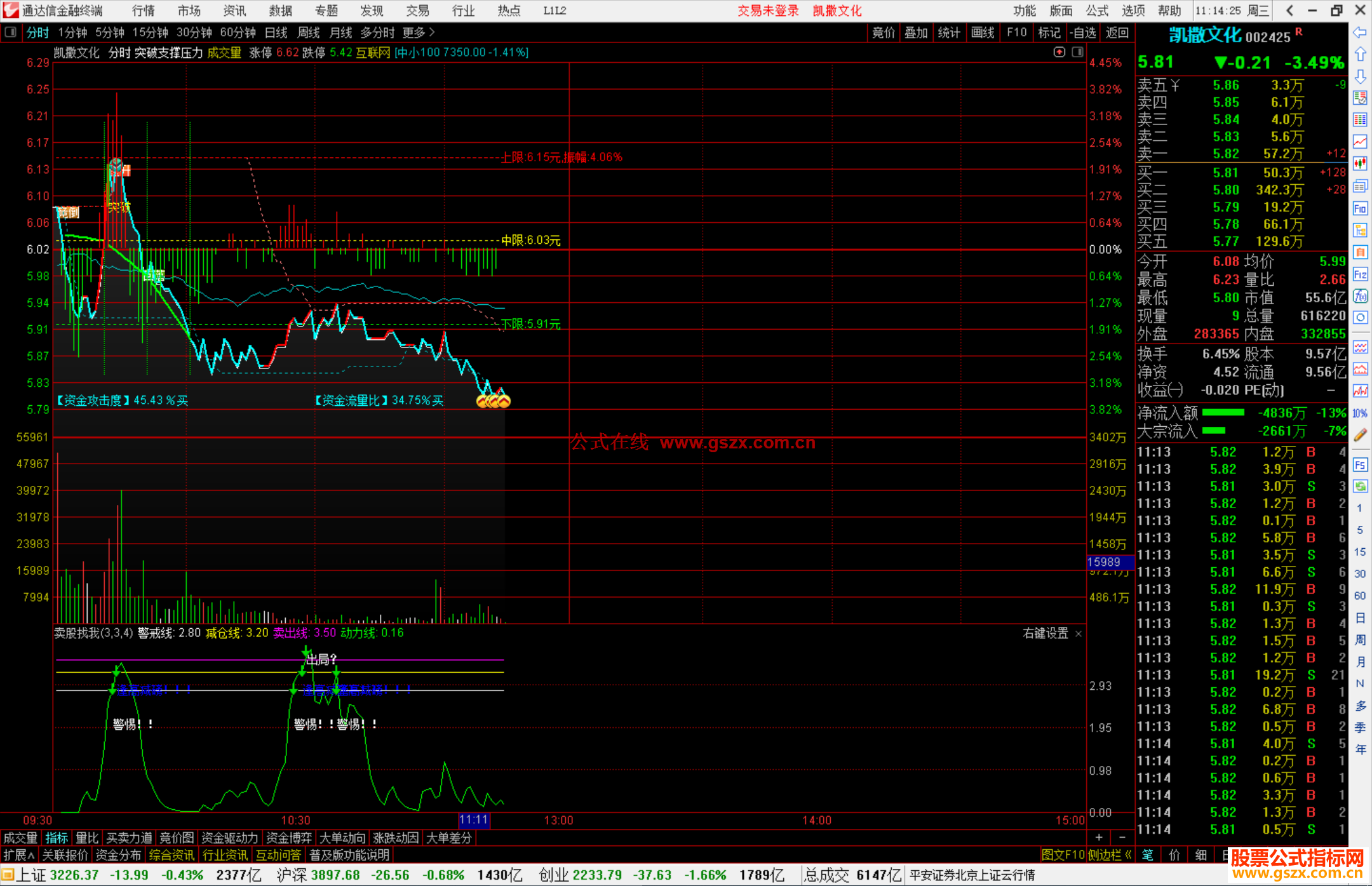The height and width of the screenshot is (886, 1372).
Task: Click the 交易未登录 login link
Action: pos(768,11)
